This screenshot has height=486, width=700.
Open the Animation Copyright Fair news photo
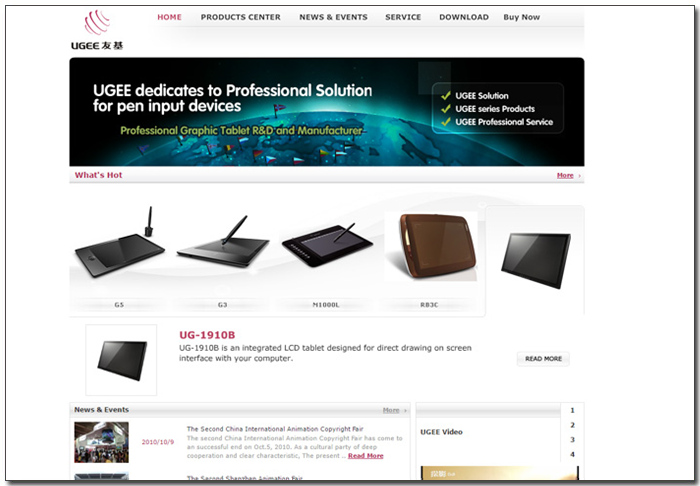click(x=101, y=442)
